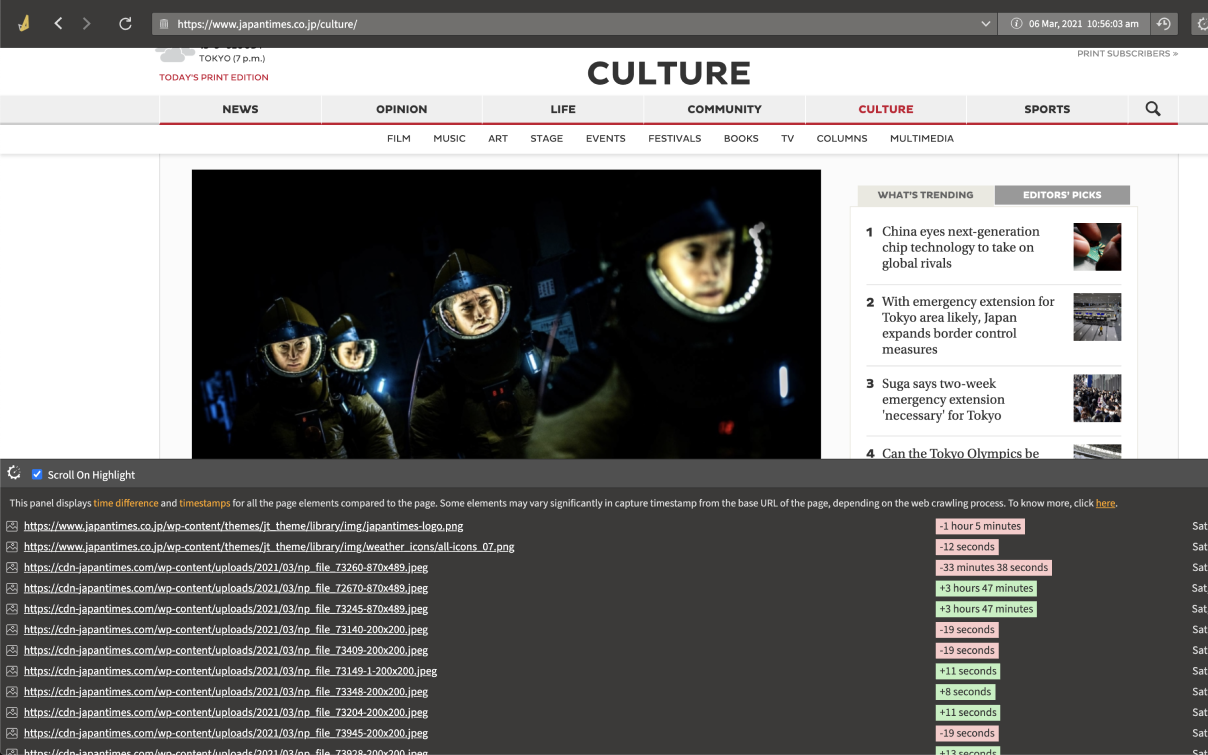Image resolution: width=1208 pixels, height=755 pixels.
Task: Go to FILM subsection
Action: tap(399, 139)
